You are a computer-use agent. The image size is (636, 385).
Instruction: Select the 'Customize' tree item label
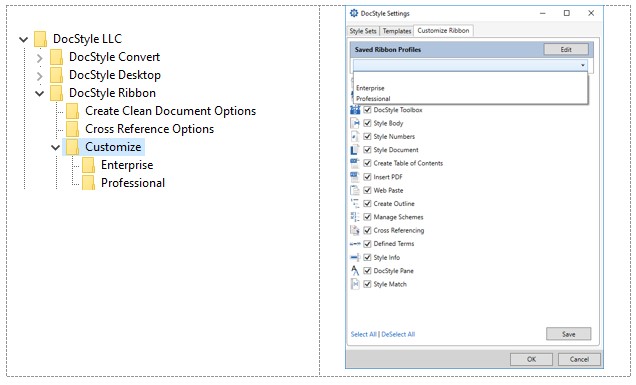point(113,147)
